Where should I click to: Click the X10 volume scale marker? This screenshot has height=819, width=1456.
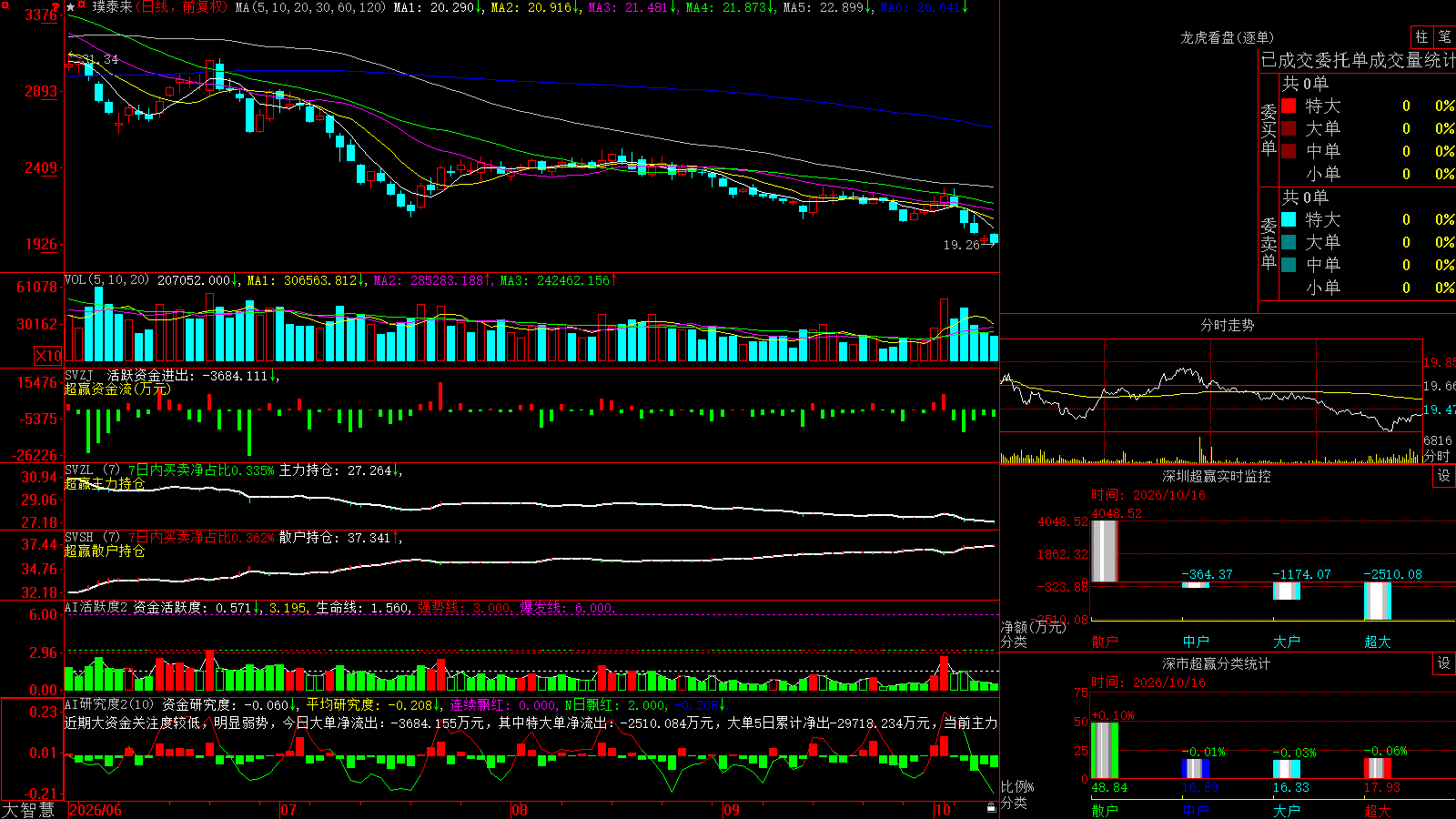pyautogui.click(x=48, y=356)
